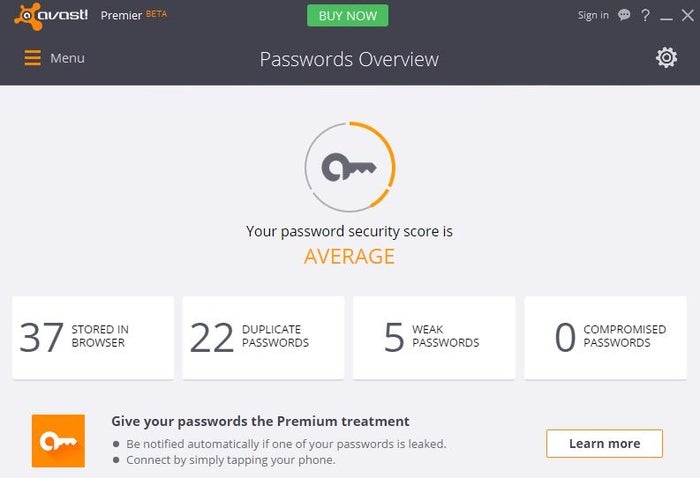Screen dimensions: 700x478
Task: Close the Avast window
Action: [686, 15]
